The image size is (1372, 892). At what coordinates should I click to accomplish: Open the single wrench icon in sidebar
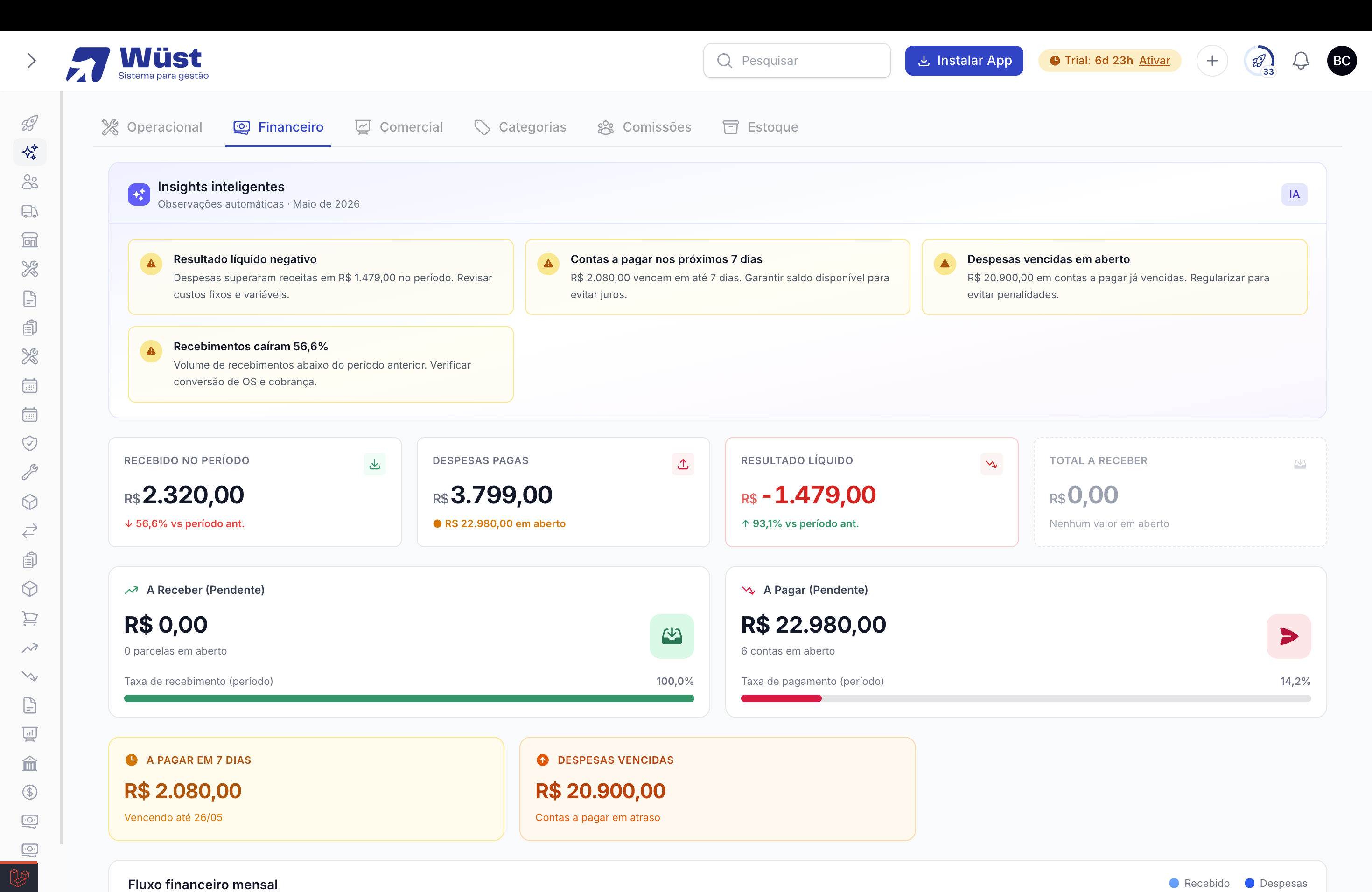30,473
